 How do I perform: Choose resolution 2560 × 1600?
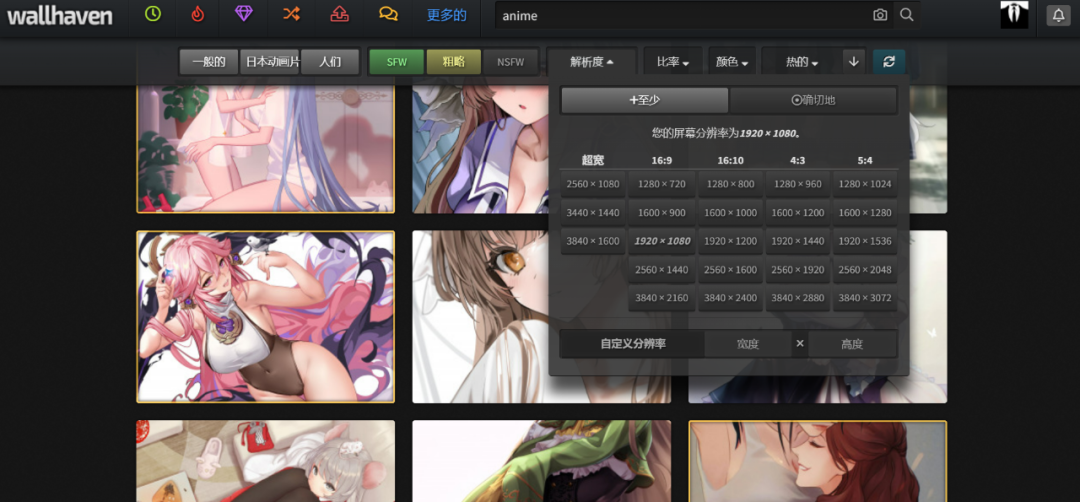(x=730, y=270)
